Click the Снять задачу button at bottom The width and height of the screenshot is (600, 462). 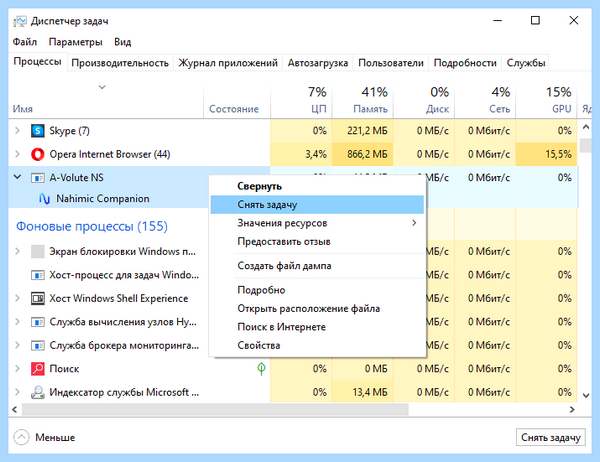[551, 437]
